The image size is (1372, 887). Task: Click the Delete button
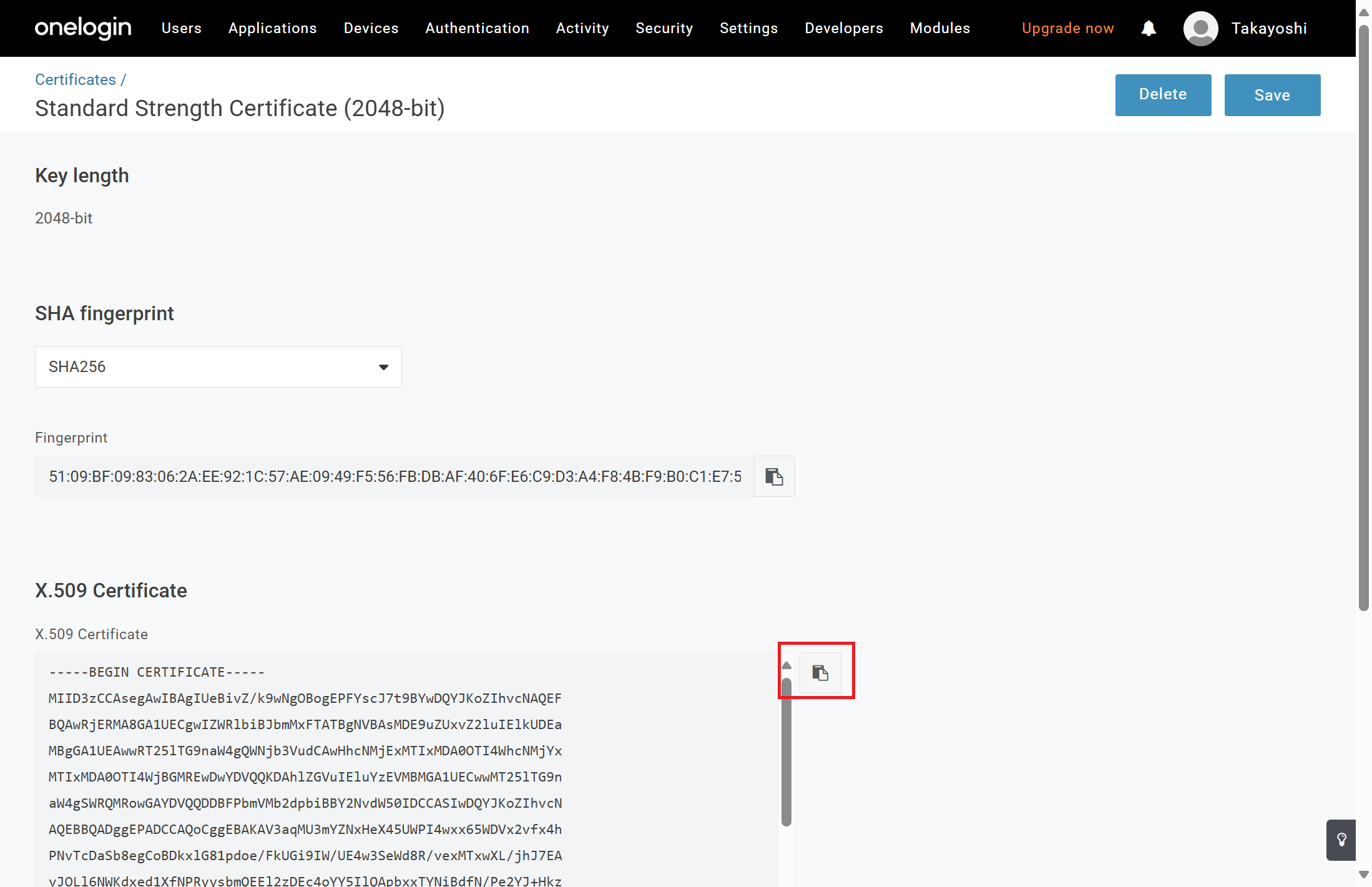1162,95
